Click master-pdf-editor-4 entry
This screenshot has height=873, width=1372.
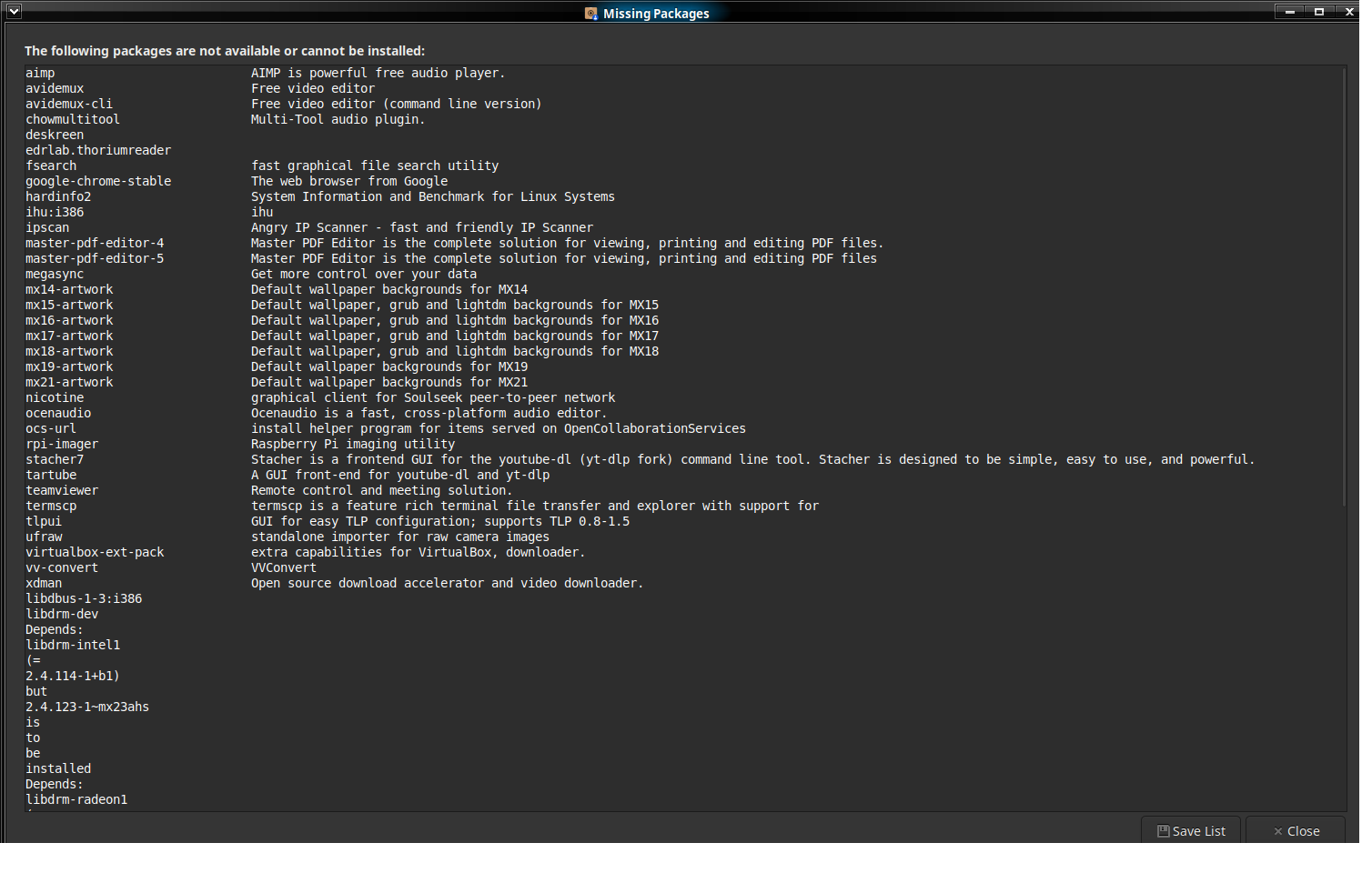(x=95, y=243)
